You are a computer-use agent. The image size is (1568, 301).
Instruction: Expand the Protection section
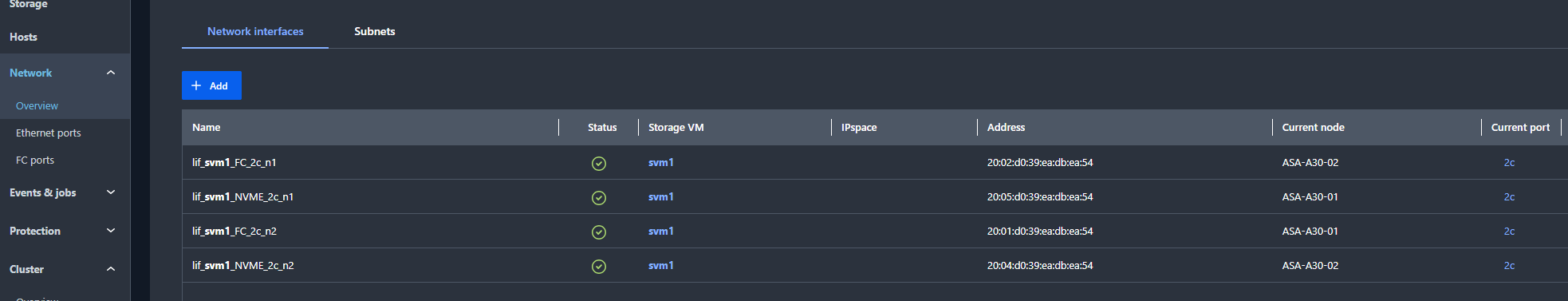[x=111, y=231]
